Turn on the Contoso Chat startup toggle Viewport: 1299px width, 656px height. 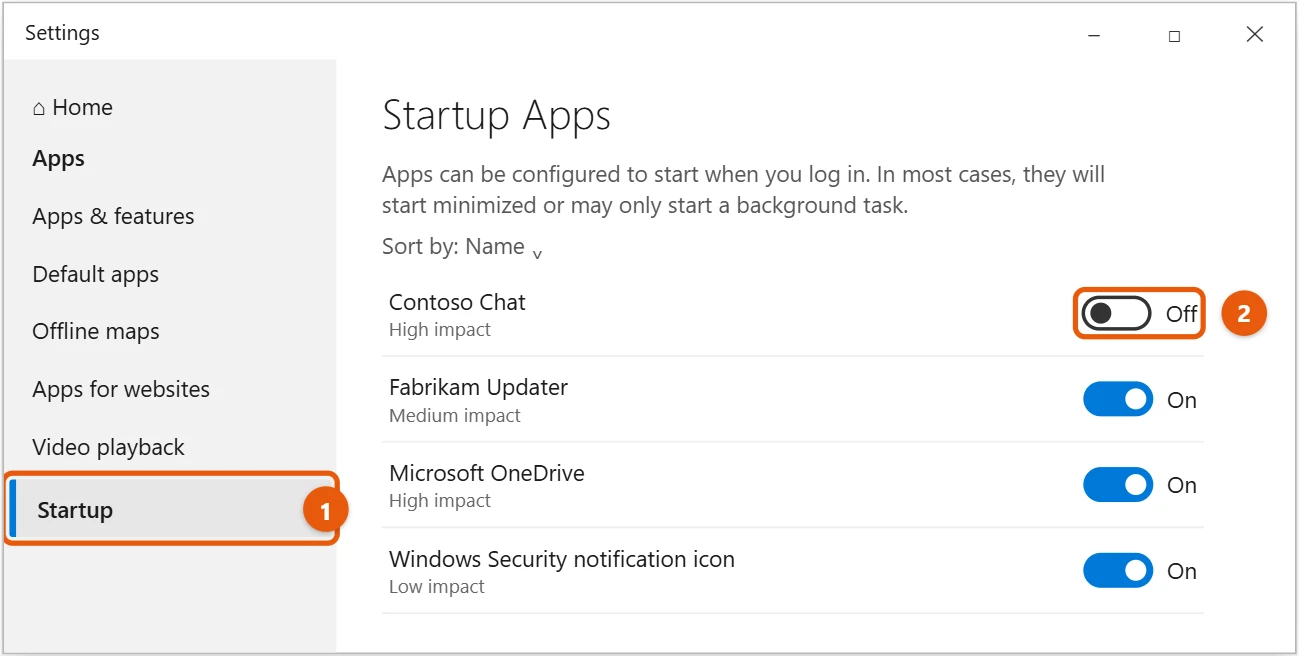tap(1116, 314)
